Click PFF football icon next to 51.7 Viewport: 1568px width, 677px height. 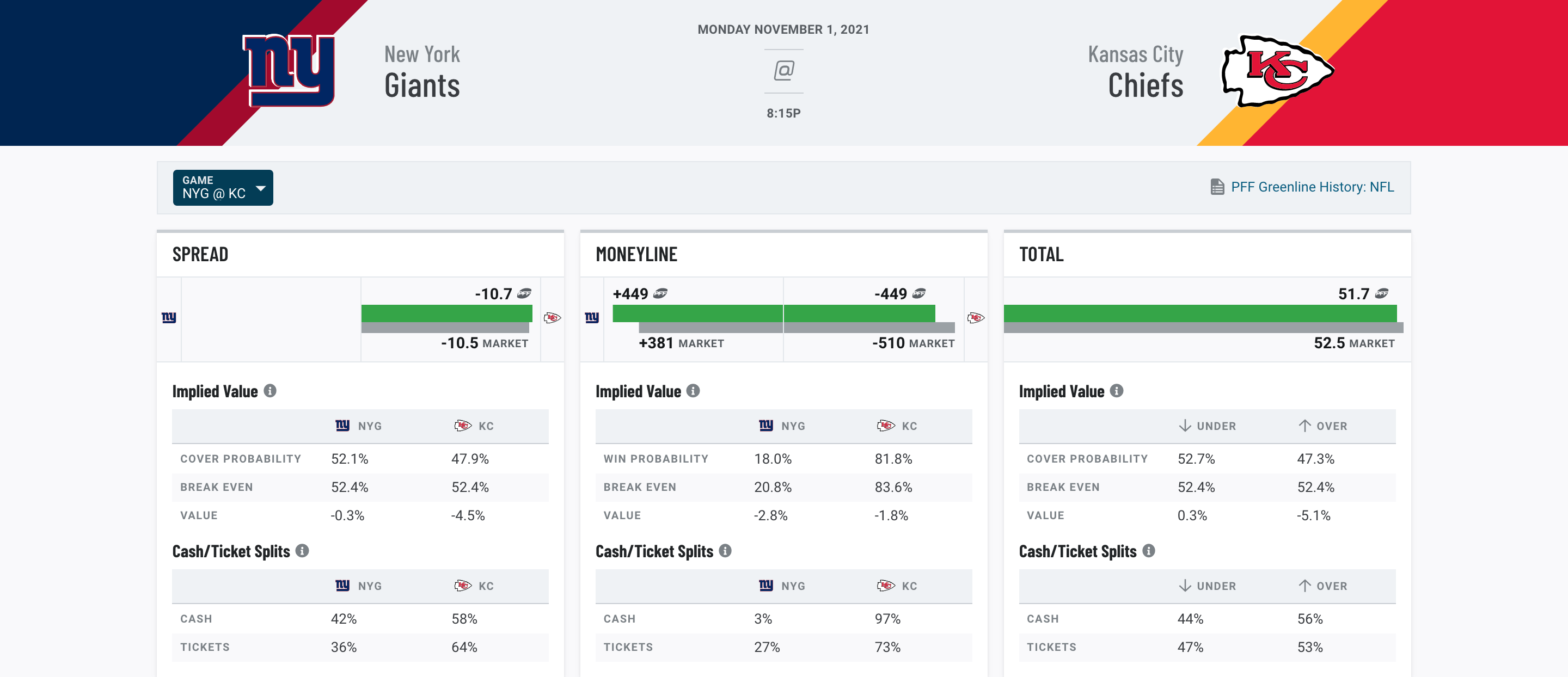coord(1382,294)
